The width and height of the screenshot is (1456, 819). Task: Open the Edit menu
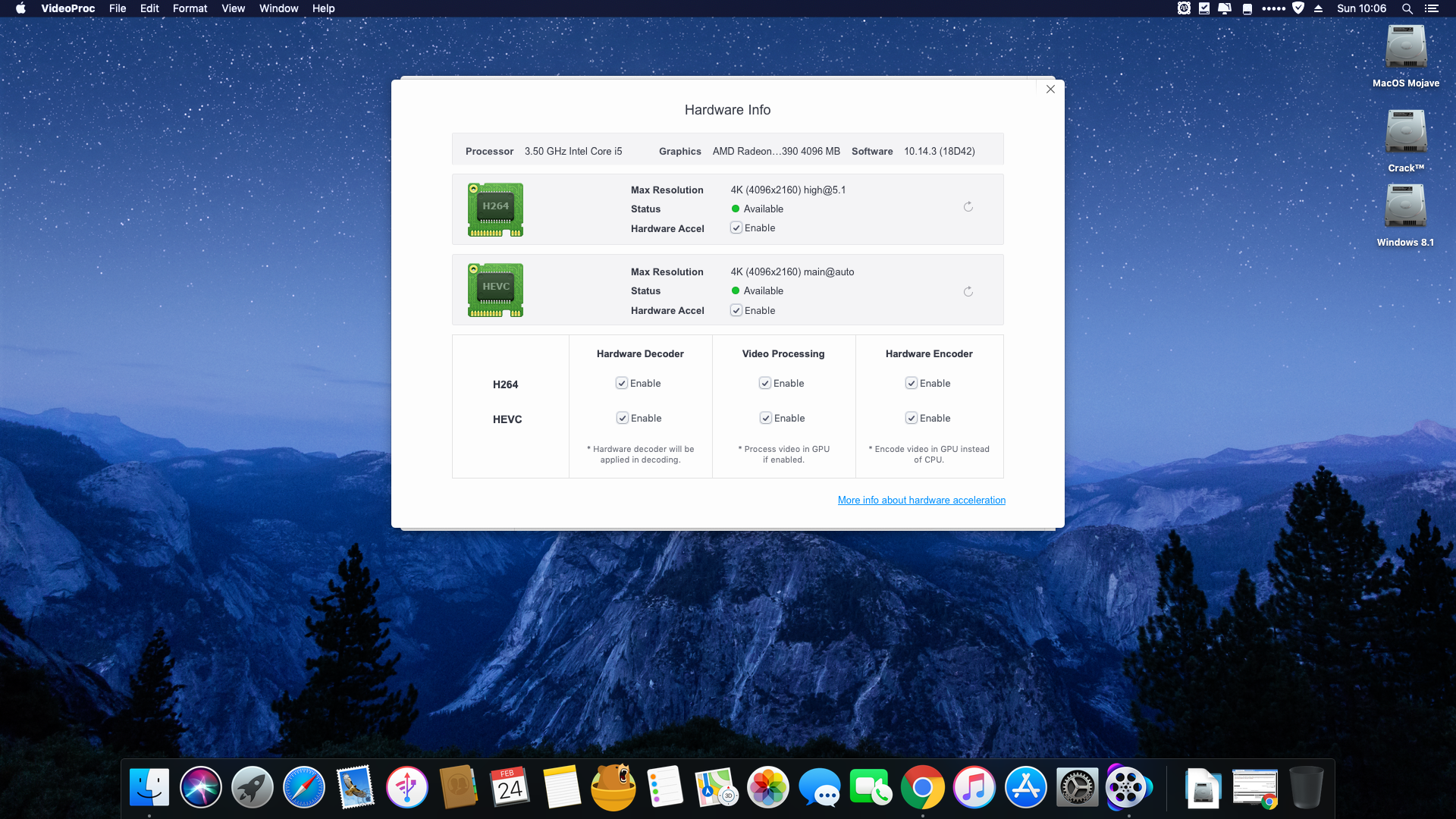149,8
